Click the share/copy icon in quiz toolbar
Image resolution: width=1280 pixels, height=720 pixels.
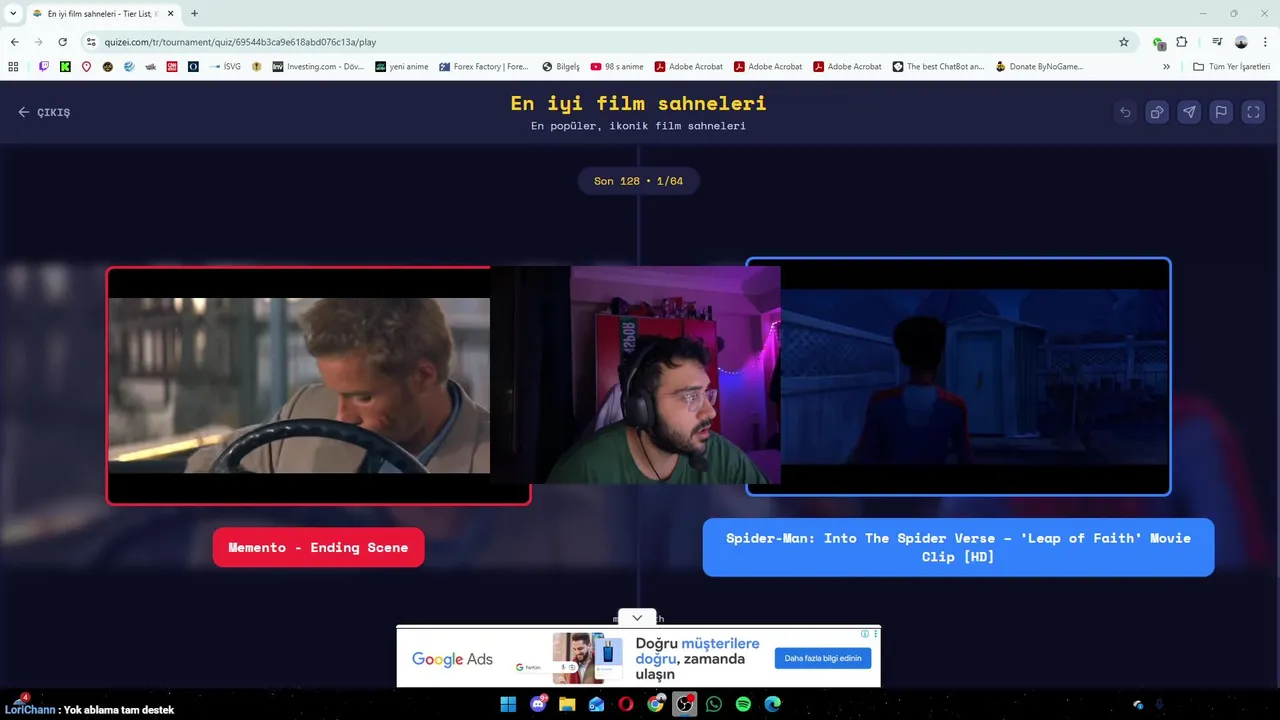coord(1157,112)
